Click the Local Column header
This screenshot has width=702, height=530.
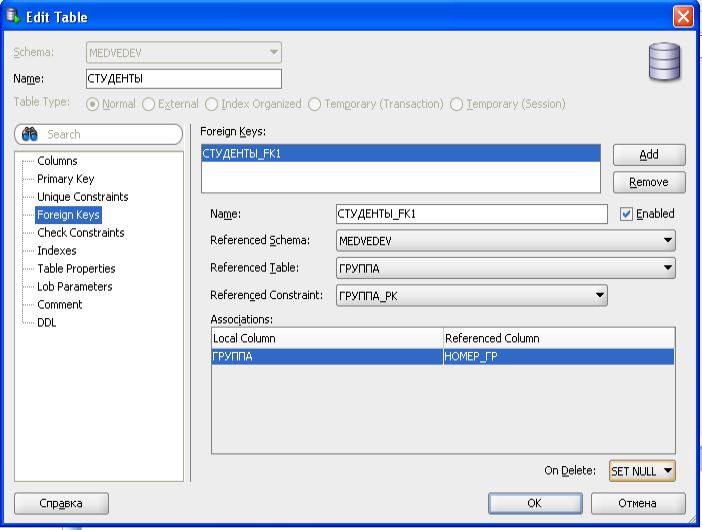coord(327,338)
